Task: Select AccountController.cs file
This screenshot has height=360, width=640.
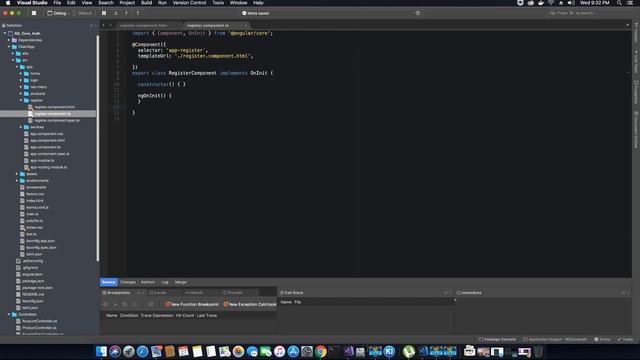Action: pyautogui.click(x=40, y=321)
